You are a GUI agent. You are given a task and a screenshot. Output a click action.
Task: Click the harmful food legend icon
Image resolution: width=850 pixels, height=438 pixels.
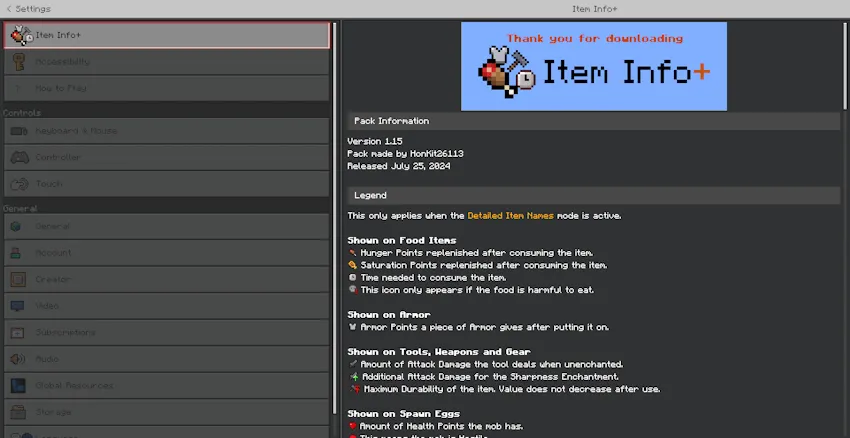point(352,289)
